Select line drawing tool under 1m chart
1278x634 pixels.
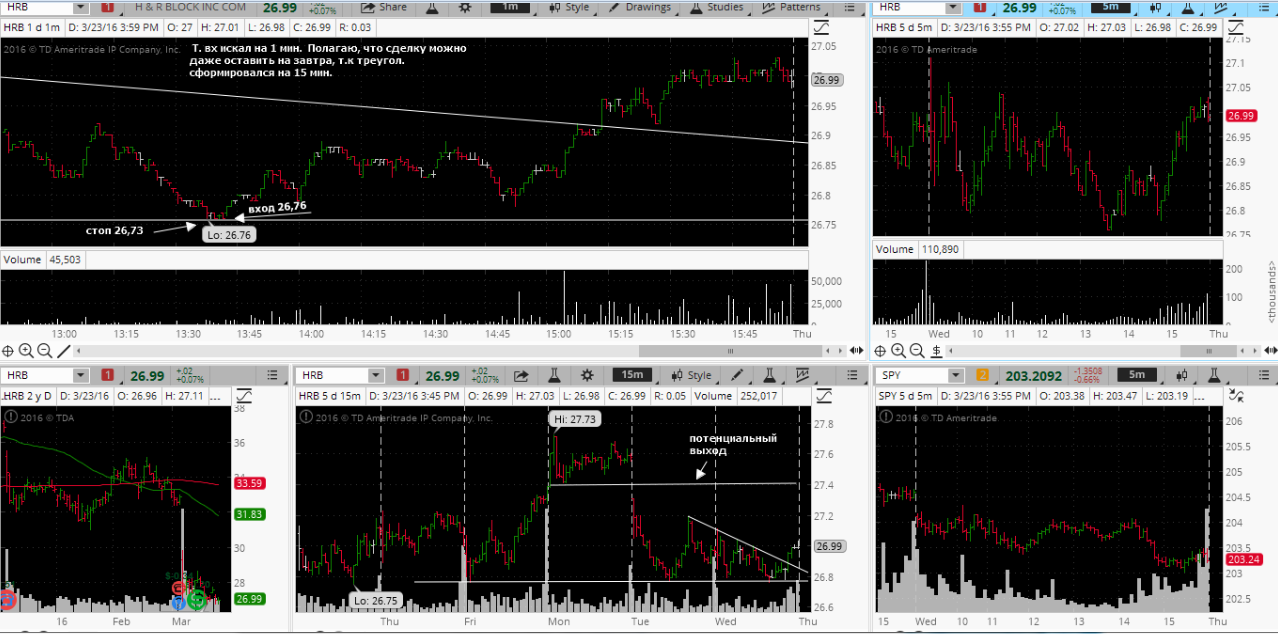point(63,351)
